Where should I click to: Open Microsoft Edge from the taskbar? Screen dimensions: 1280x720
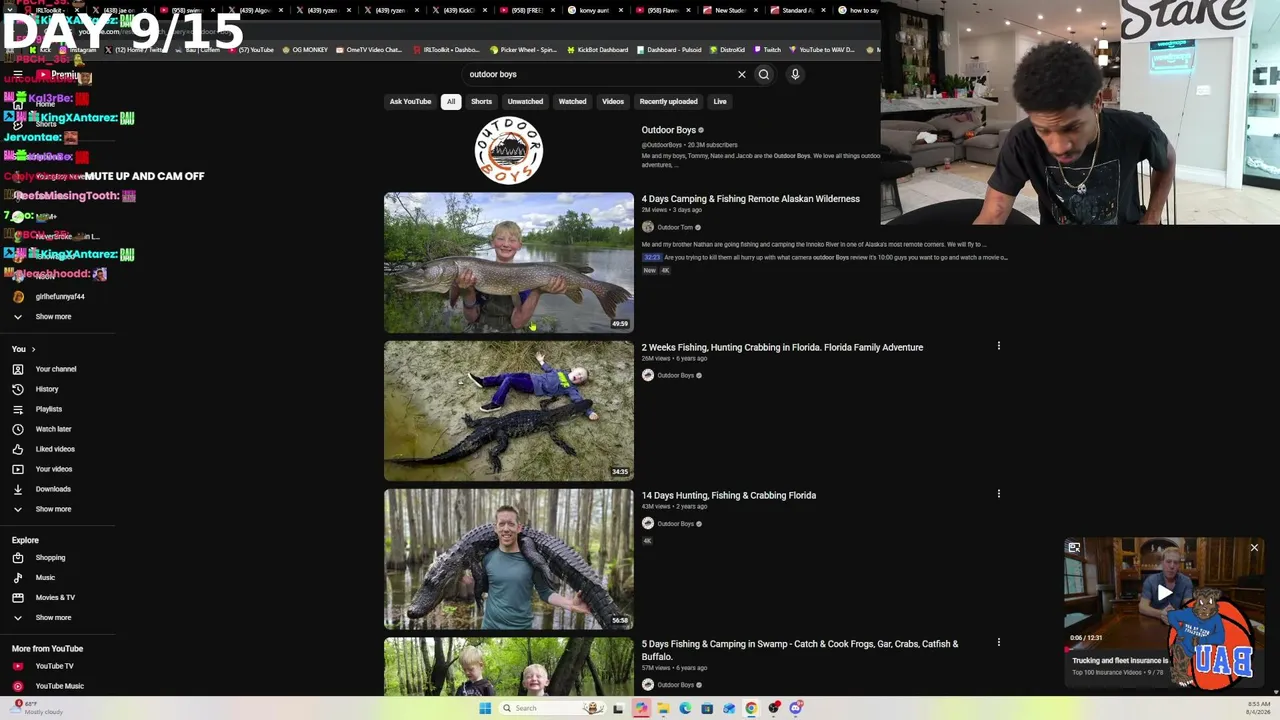coord(685,708)
